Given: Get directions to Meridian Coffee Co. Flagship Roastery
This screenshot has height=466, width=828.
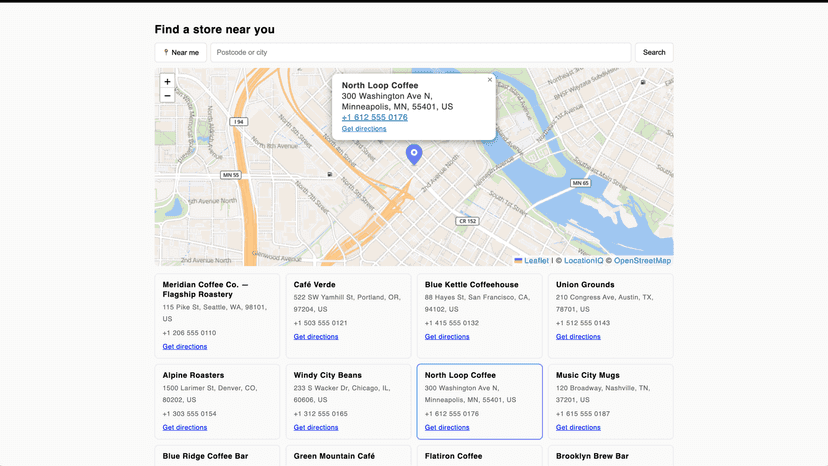Looking at the screenshot, I should [185, 347].
